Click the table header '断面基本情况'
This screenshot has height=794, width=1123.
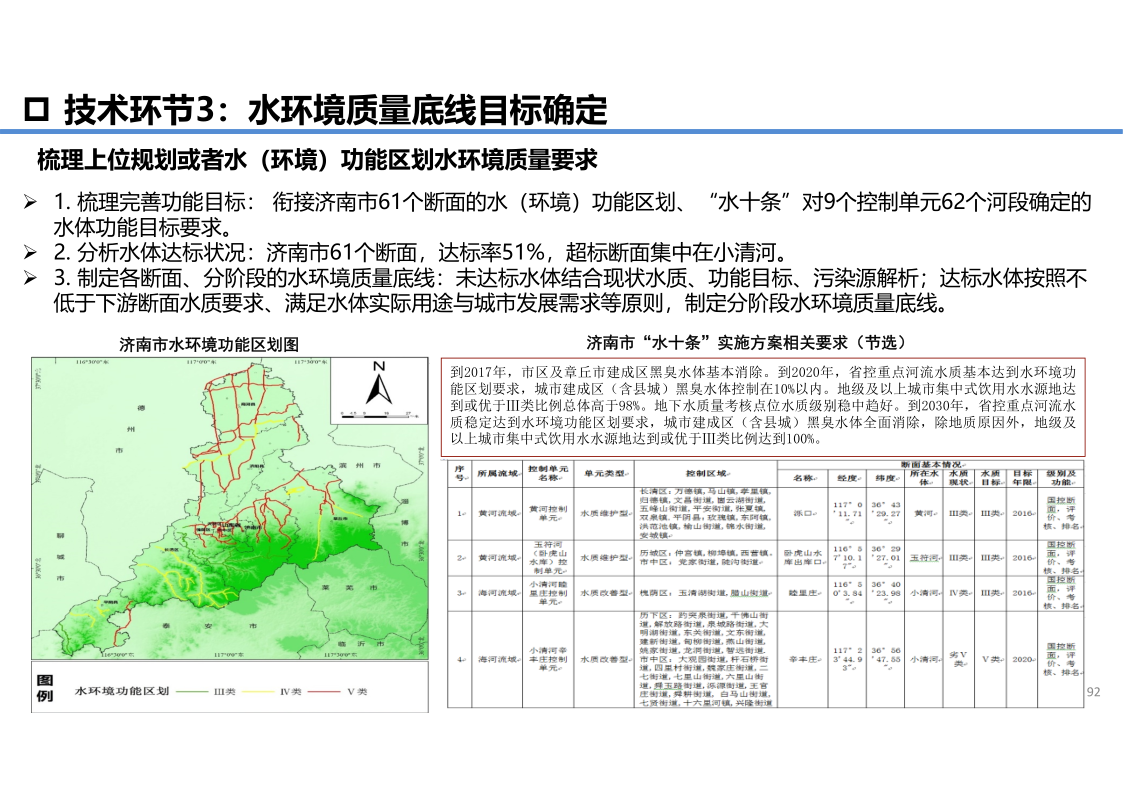pos(930,465)
